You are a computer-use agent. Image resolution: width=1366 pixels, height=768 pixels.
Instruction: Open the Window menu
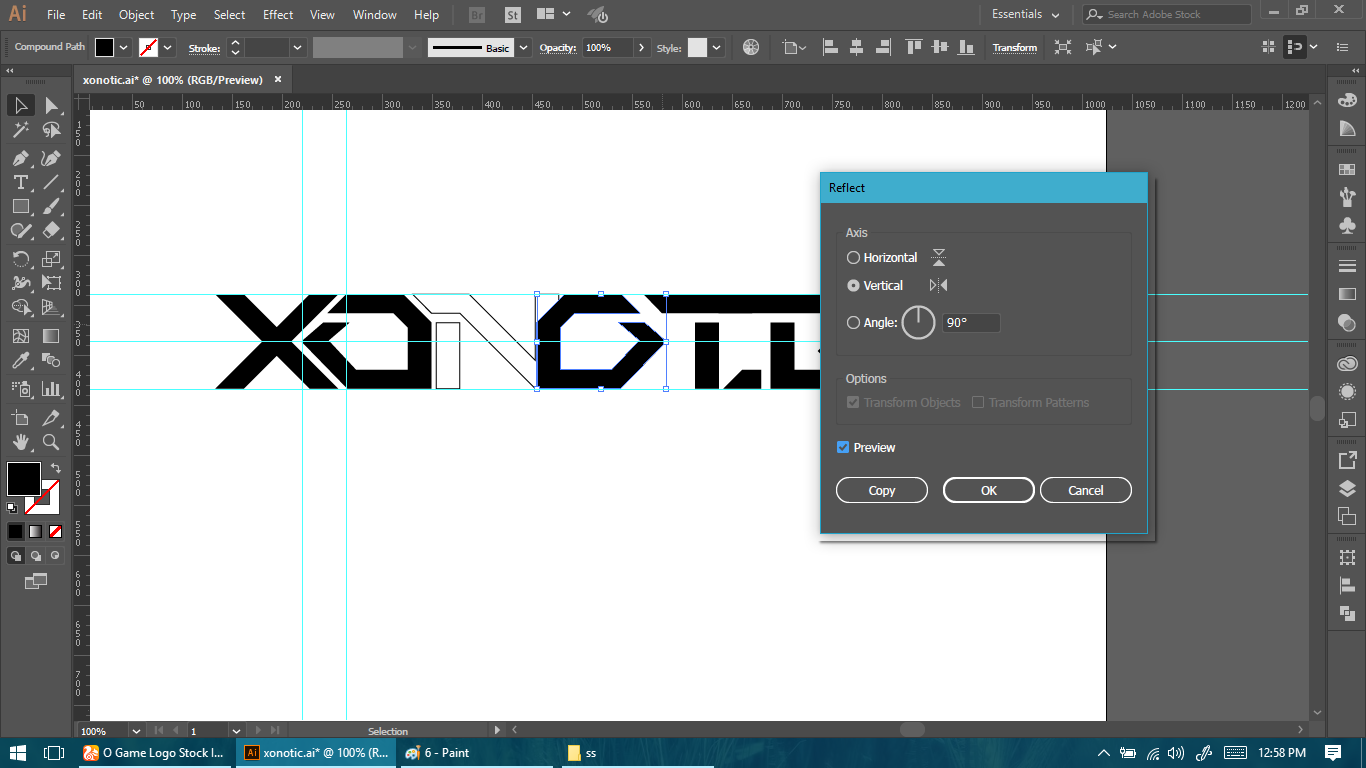[375, 15]
